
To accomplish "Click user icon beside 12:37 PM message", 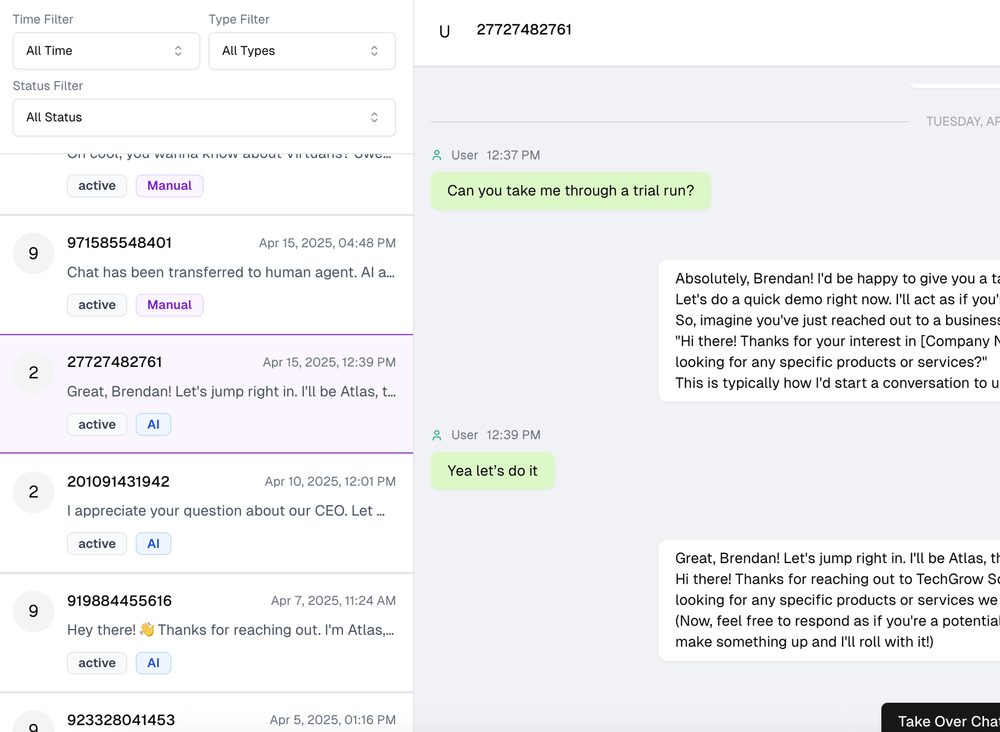I will [x=437, y=155].
